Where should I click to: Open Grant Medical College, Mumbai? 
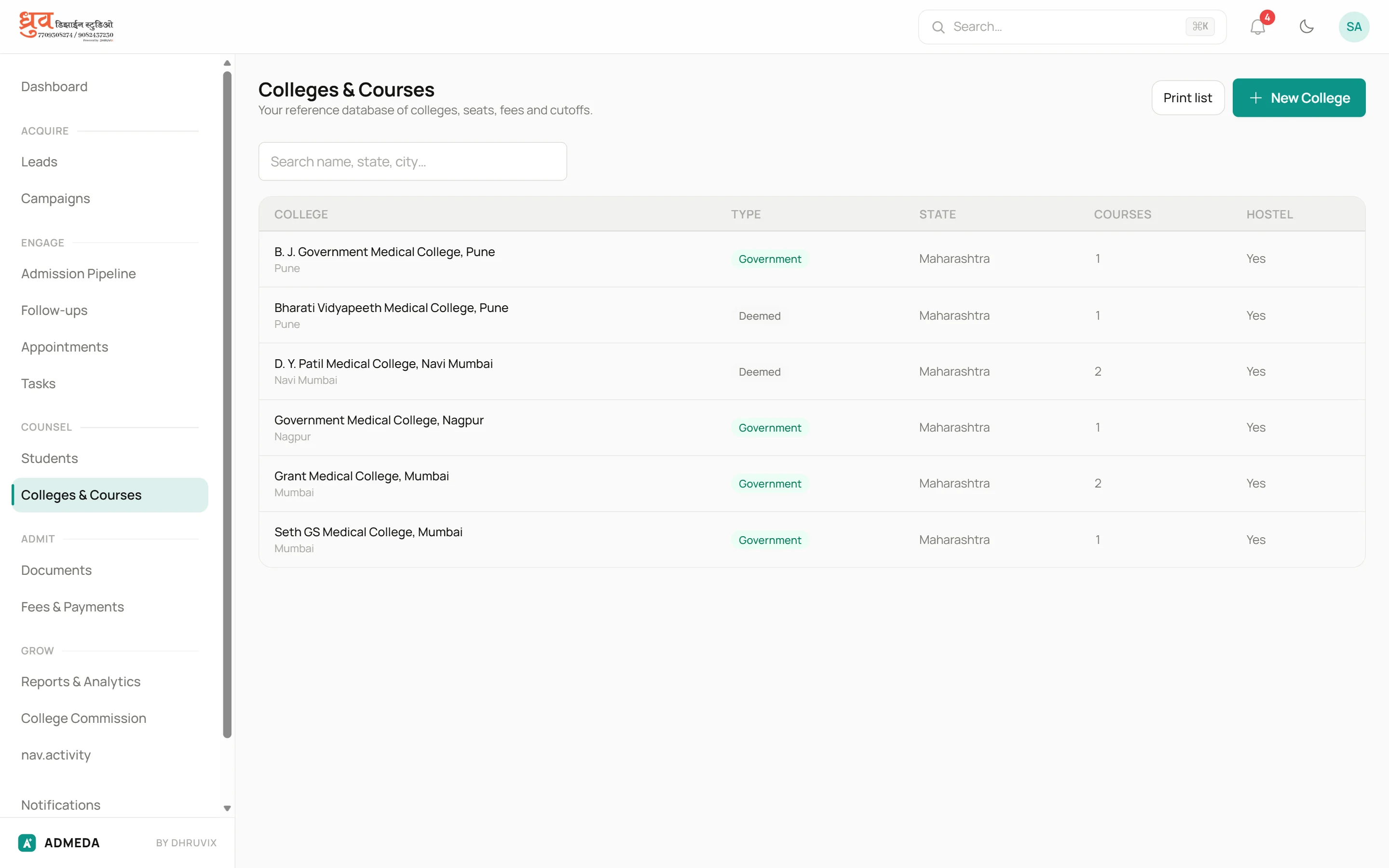(812, 483)
